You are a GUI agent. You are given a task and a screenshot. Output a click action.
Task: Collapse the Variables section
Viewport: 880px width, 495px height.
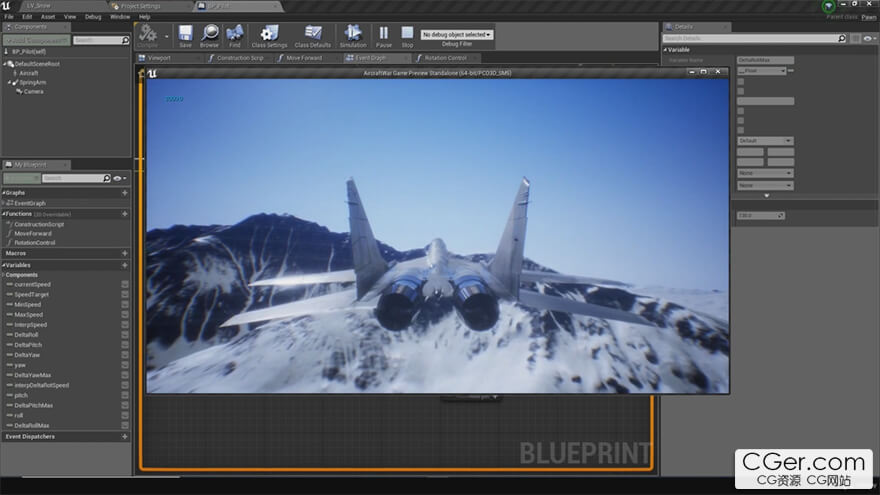(3, 265)
